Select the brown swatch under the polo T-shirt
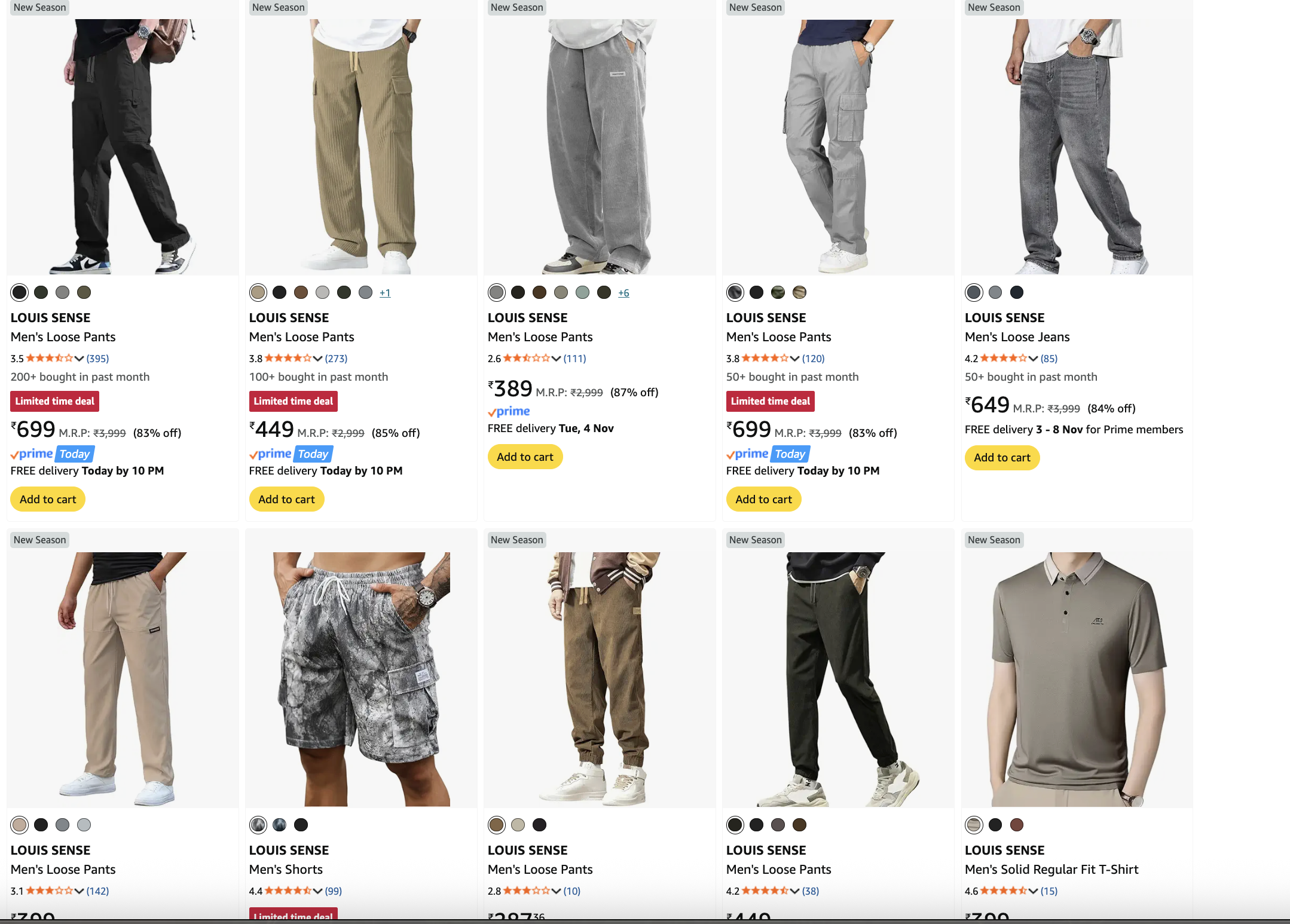This screenshot has width=1290, height=924. coord(1016,825)
